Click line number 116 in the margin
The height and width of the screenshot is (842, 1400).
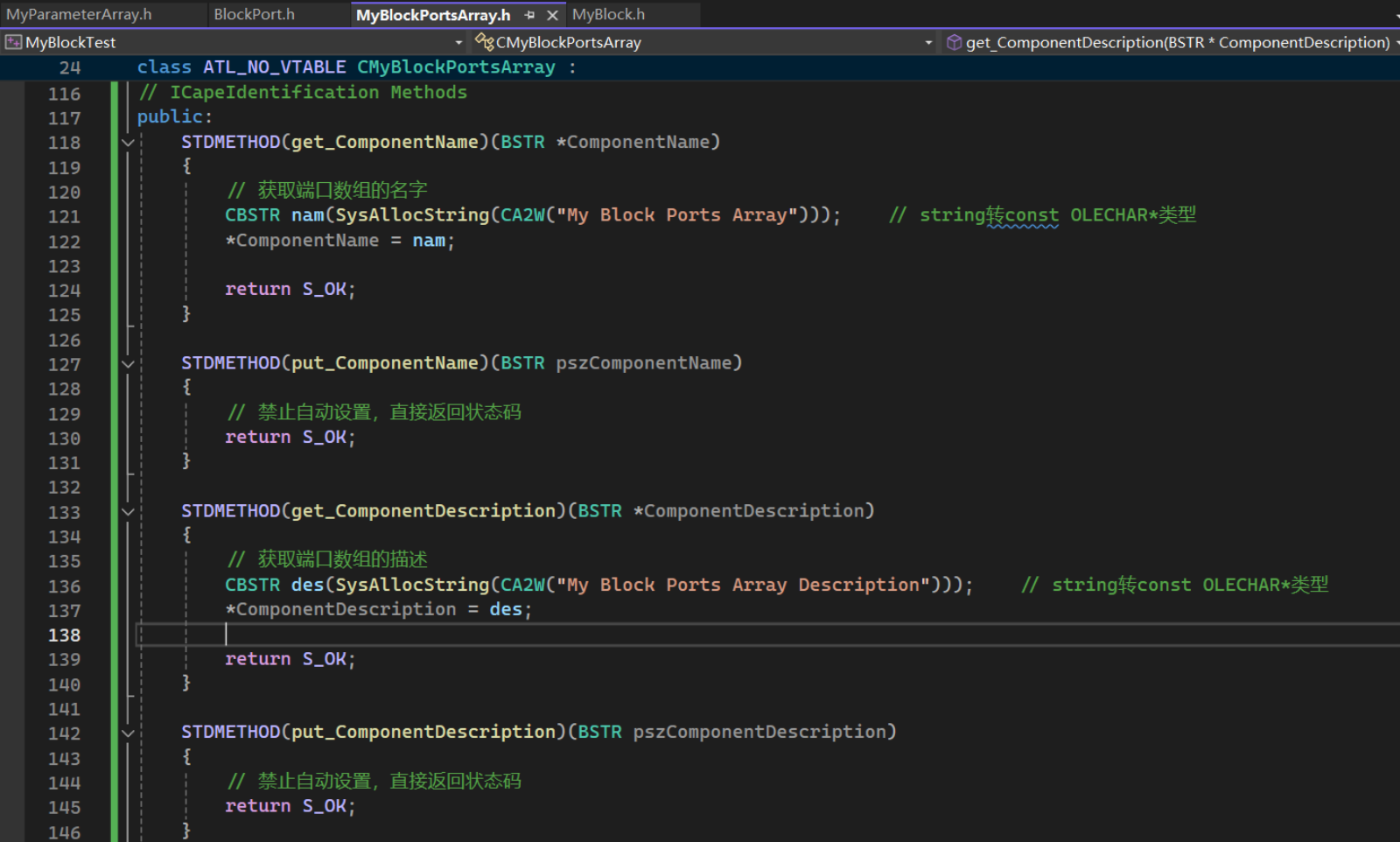coord(64,94)
